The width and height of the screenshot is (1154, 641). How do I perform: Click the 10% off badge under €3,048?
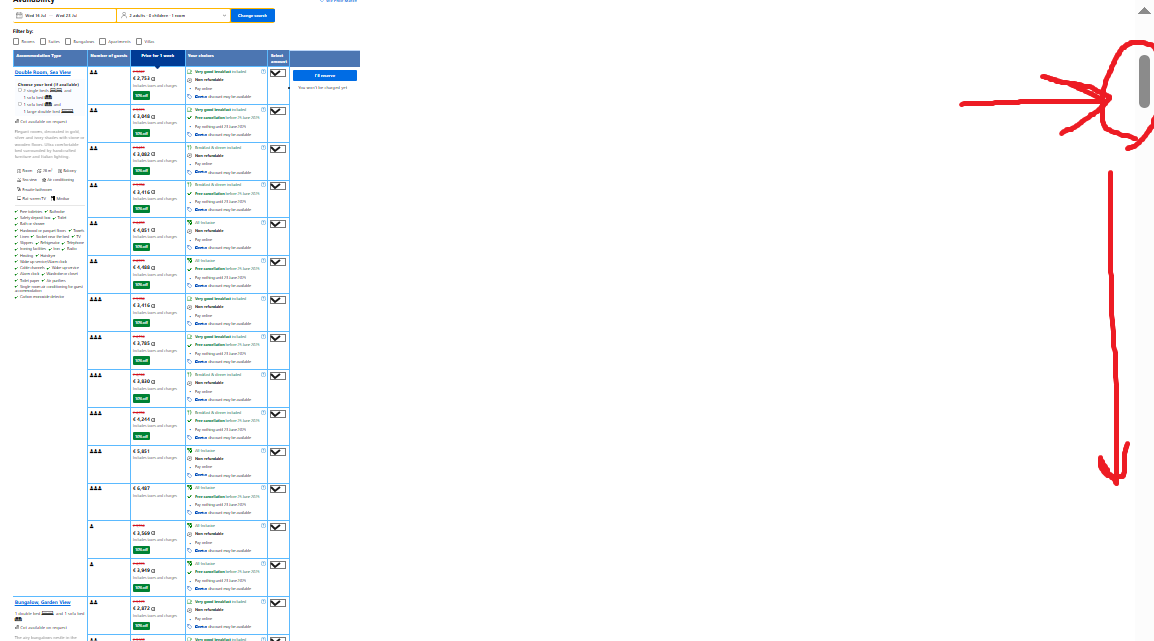tap(141, 133)
